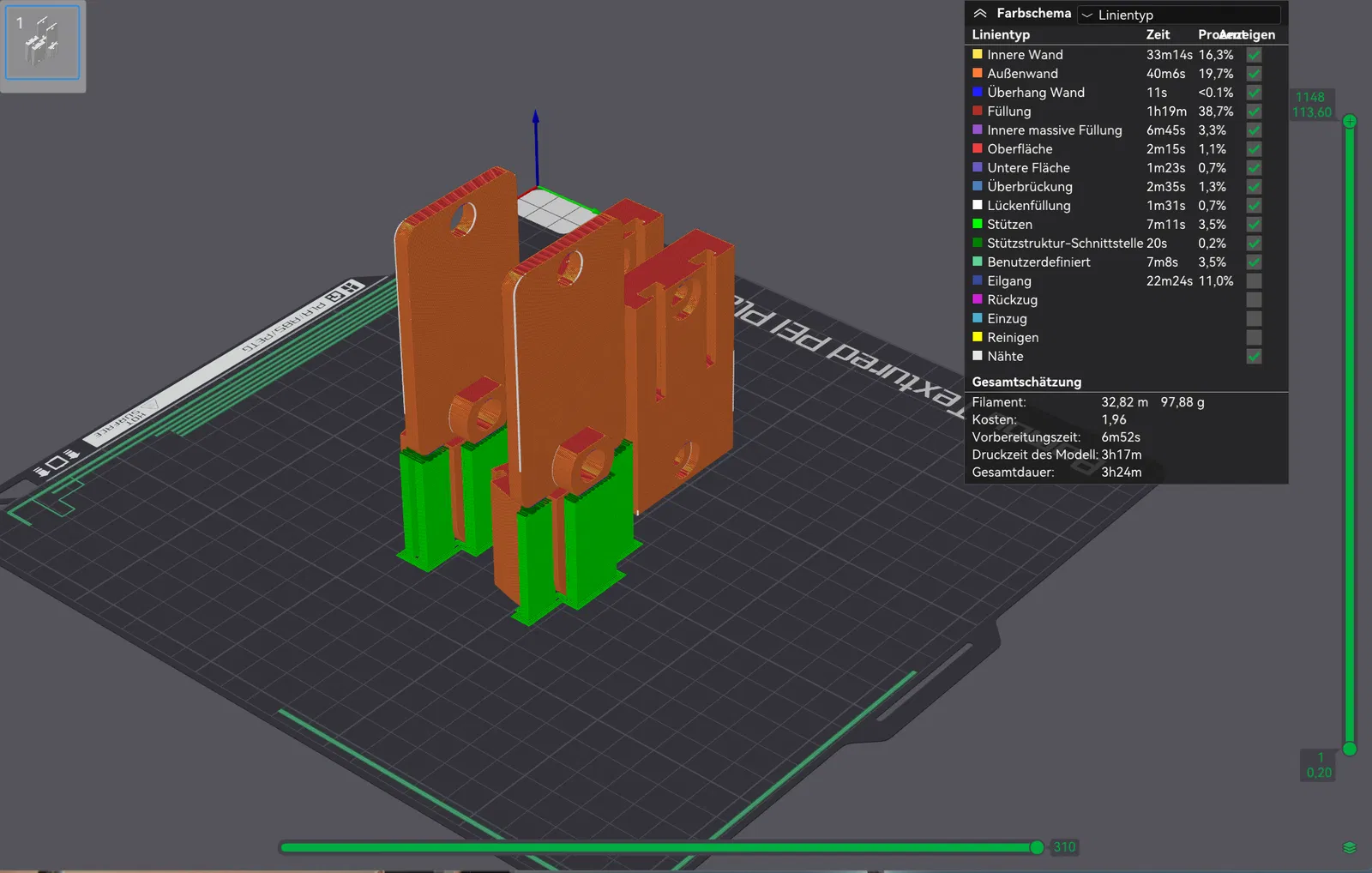Click the Linientyp column header
Screen dimensions: 1372x873
coord(1001,35)
